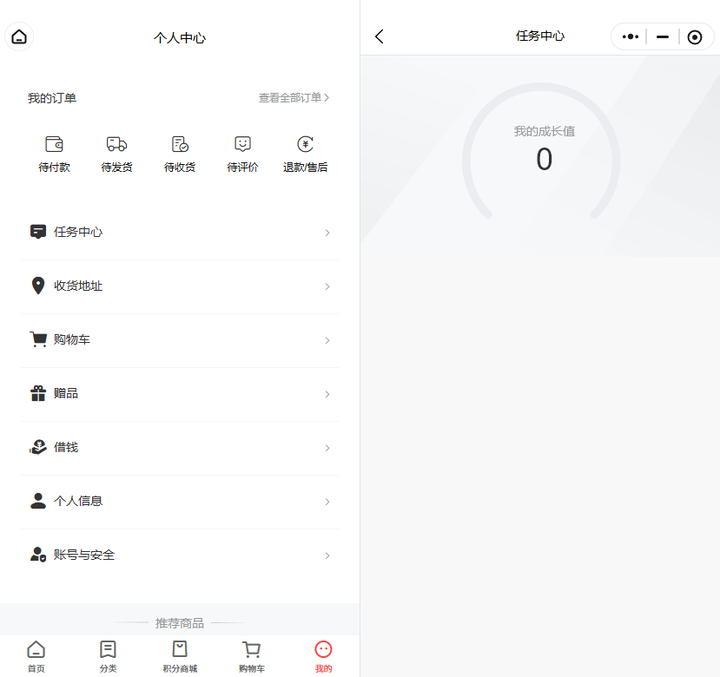Open 待发货 truck icon orders
Image resolution: width=720 pixels, height=677 pixels.
[117, 154]
